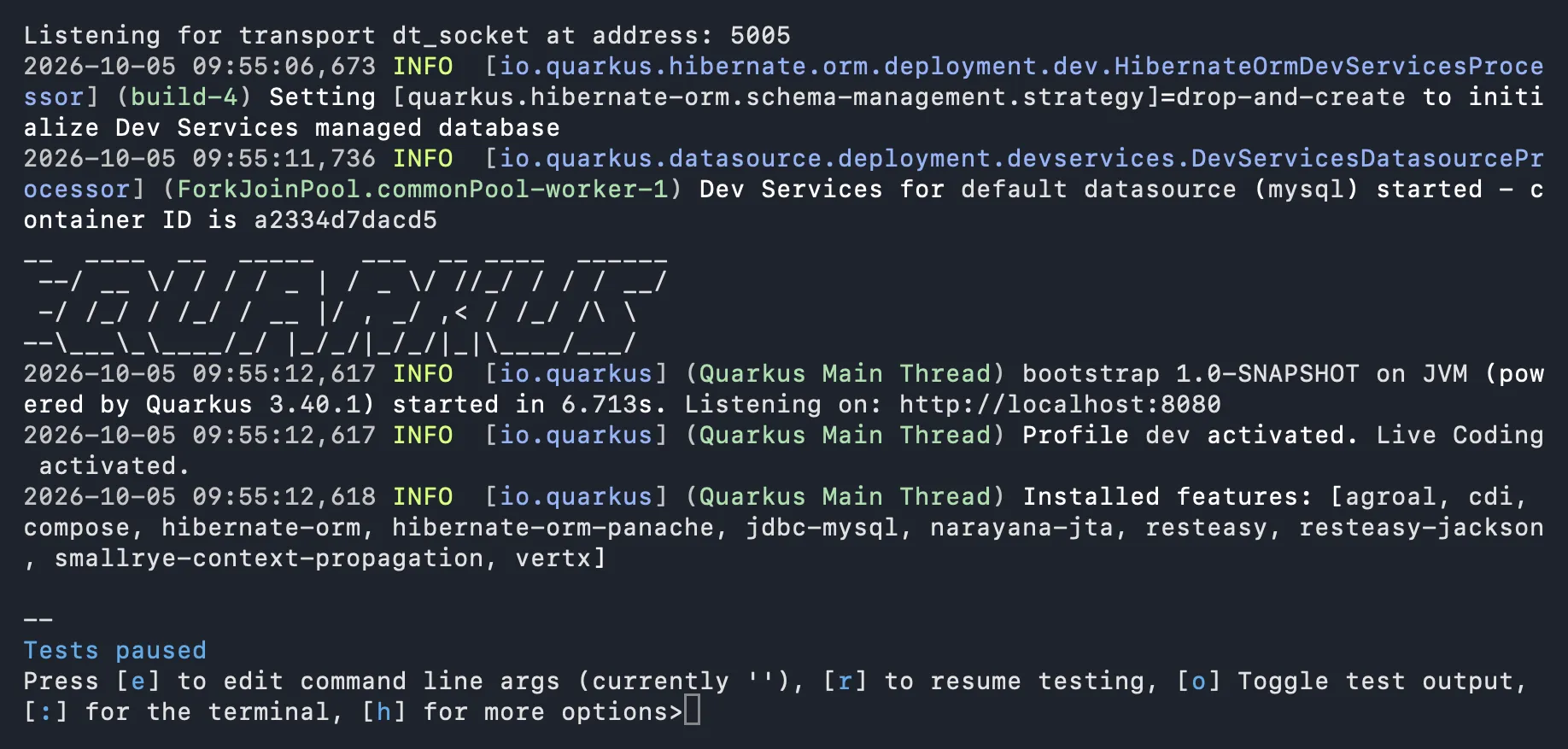Click 'Installed features:' label
The height and width of the screenshot is (749, 1568).
tap(1167, 496)
